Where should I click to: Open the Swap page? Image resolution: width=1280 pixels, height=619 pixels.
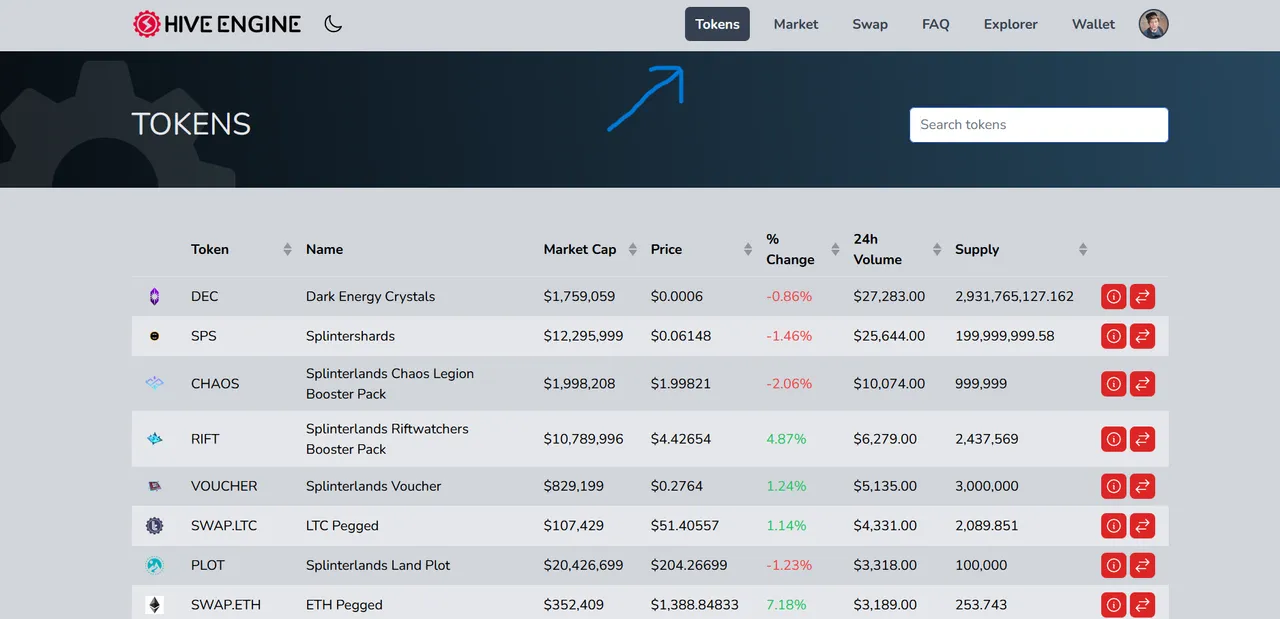pyautogui.click(x=870, y=24)
